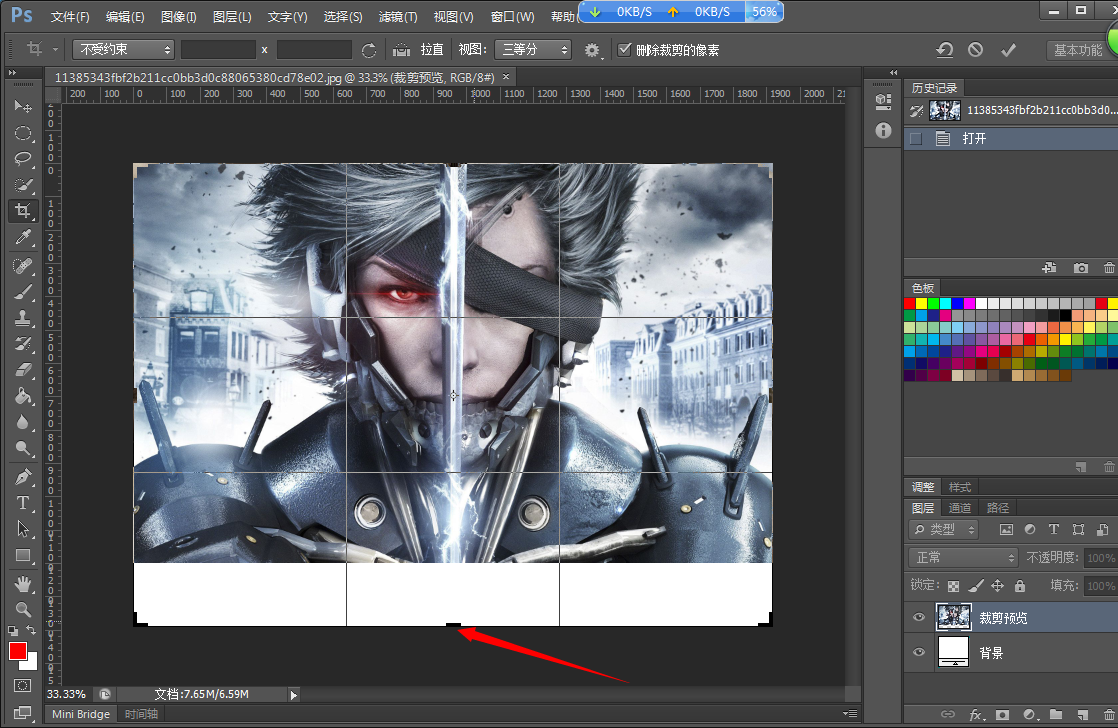The image size is (1118, 728).
Task: Select the Clone Stamp tool
Action: point(23,318)
